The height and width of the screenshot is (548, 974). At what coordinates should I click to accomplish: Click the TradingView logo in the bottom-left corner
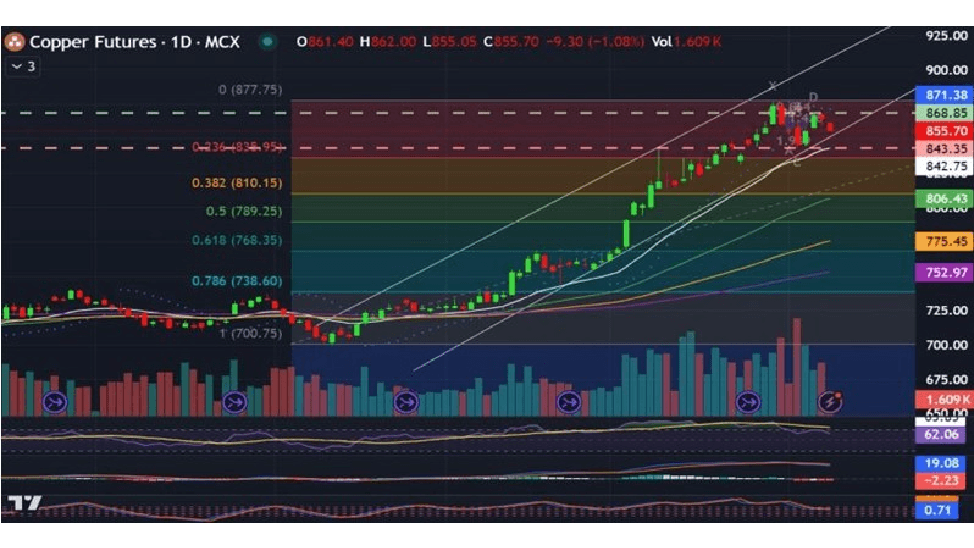click(25, 503)
